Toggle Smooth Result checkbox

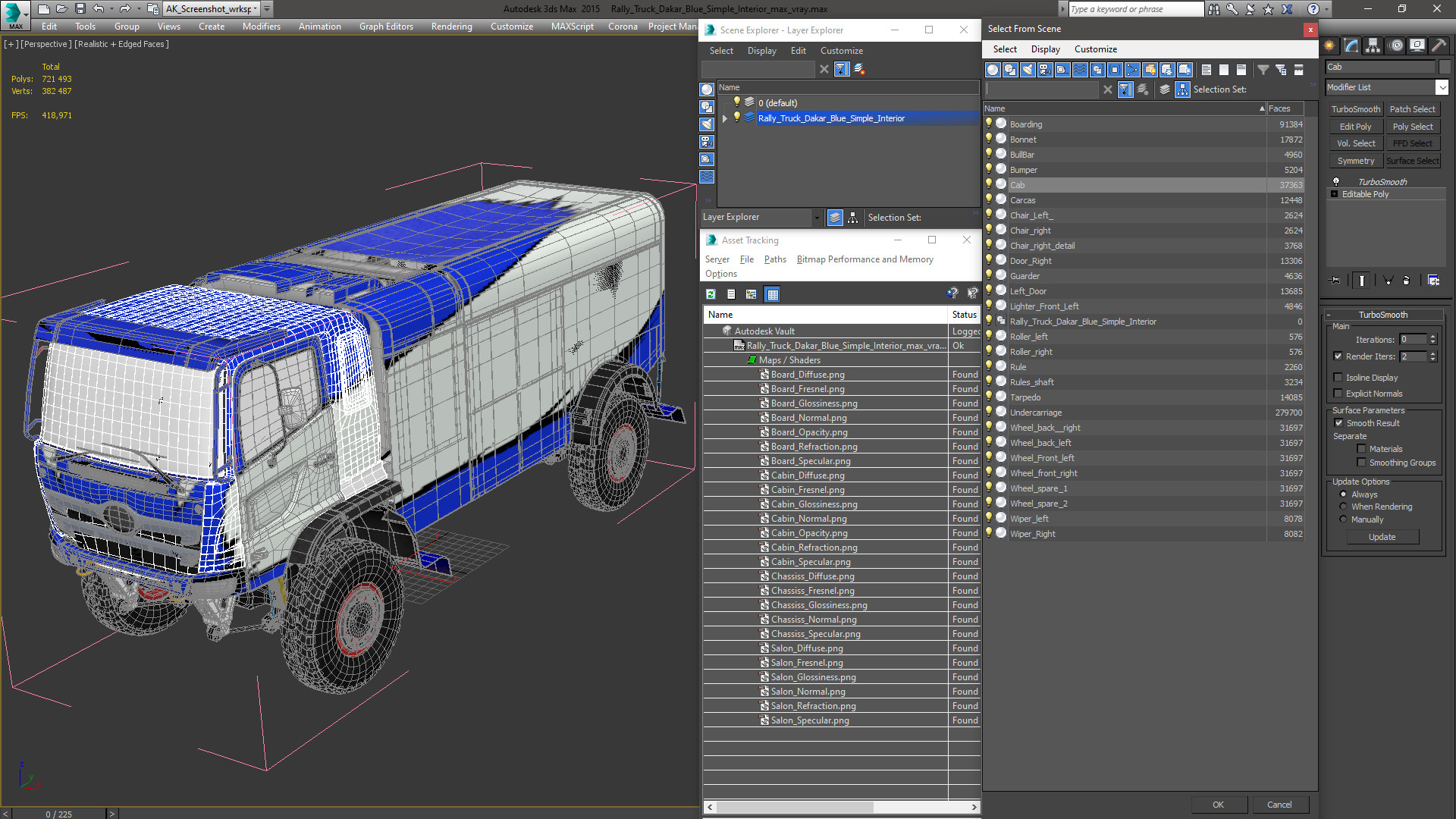click(1338, 423)
